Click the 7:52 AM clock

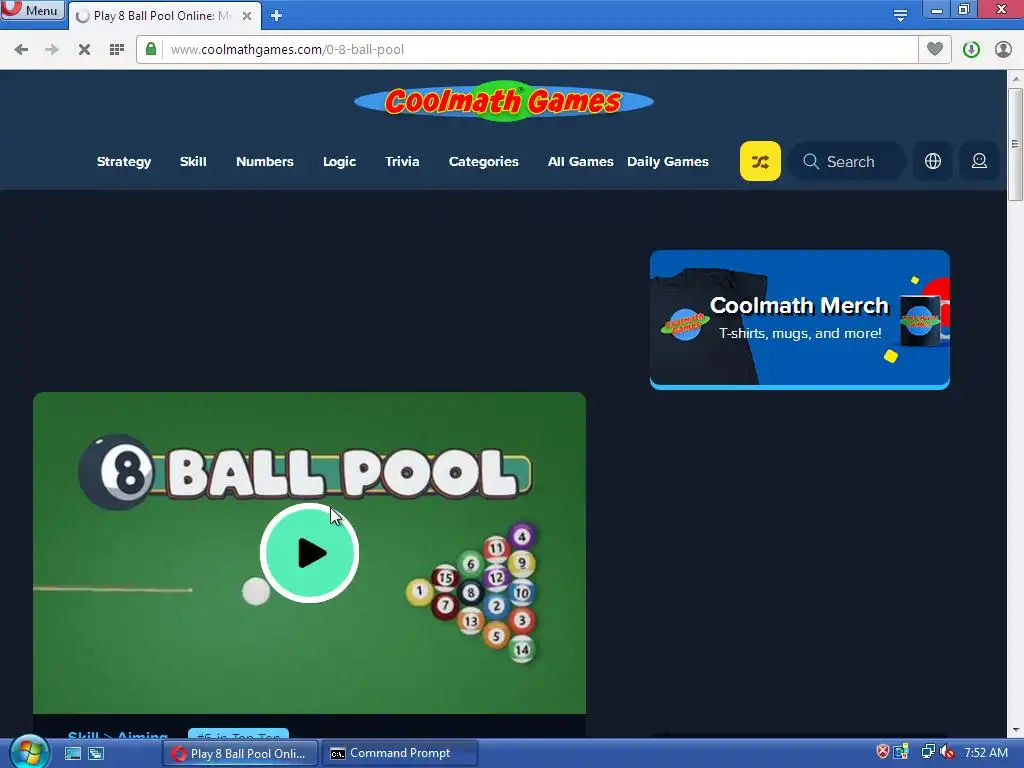click(986, 753)
